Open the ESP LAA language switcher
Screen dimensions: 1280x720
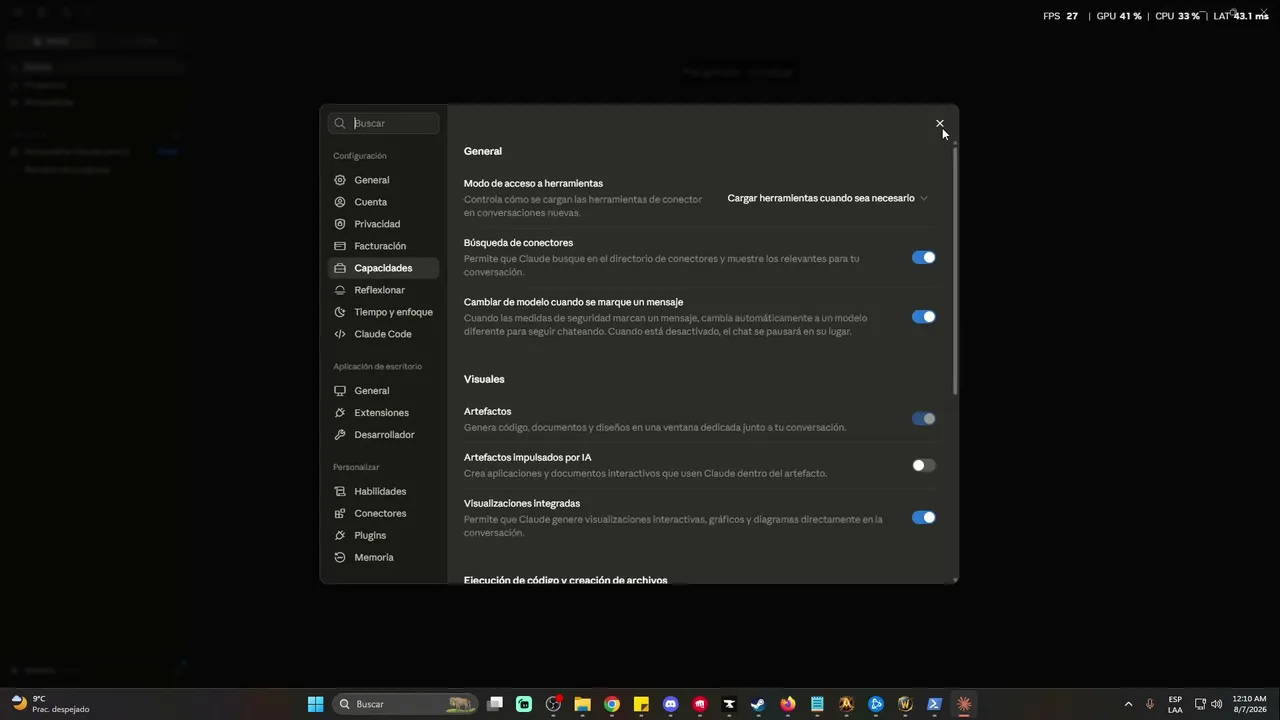pyautogui.click(x=1175, y=704)
